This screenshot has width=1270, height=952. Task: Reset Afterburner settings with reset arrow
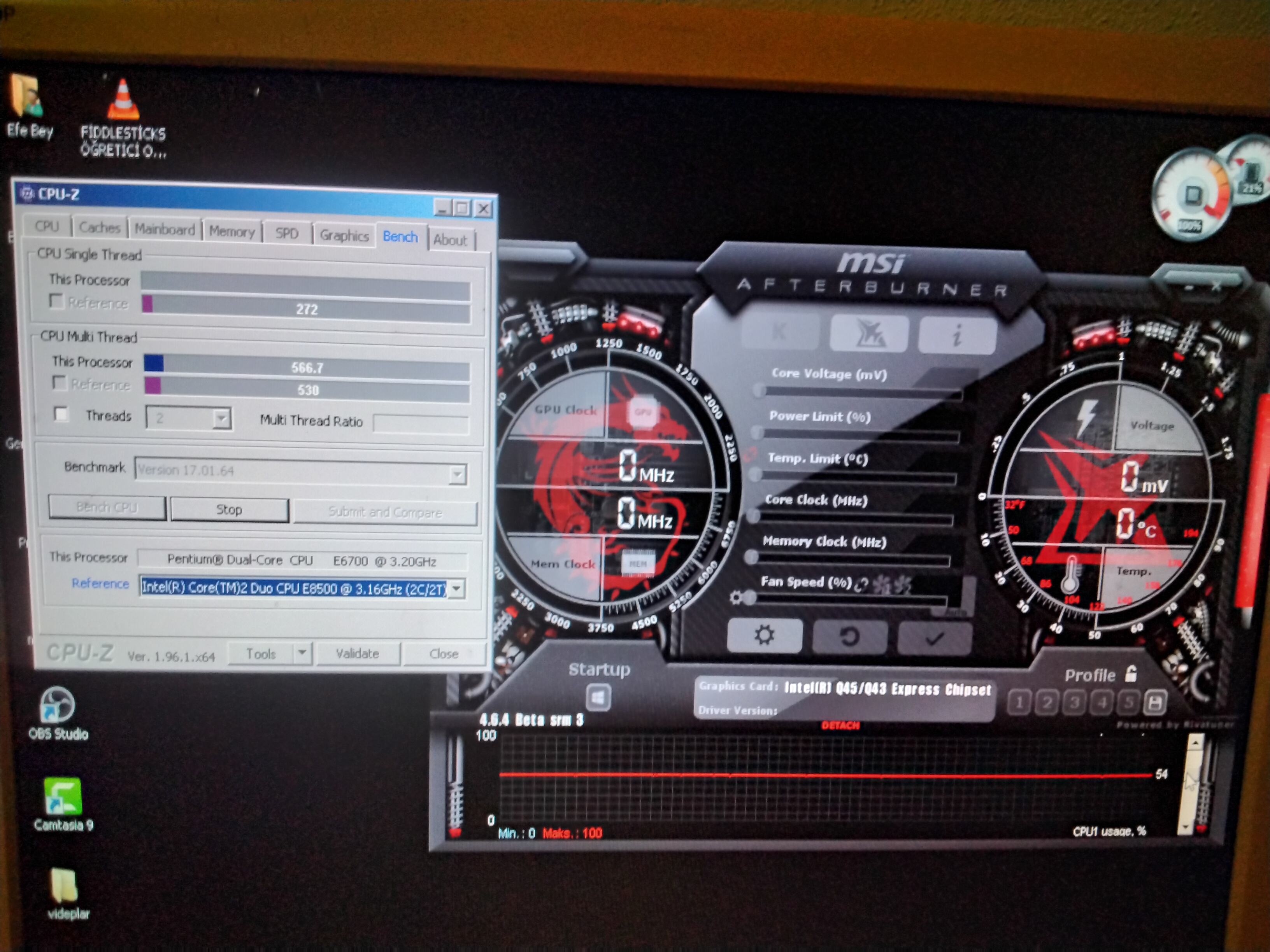pyautogui.click(x=850, y=637)
